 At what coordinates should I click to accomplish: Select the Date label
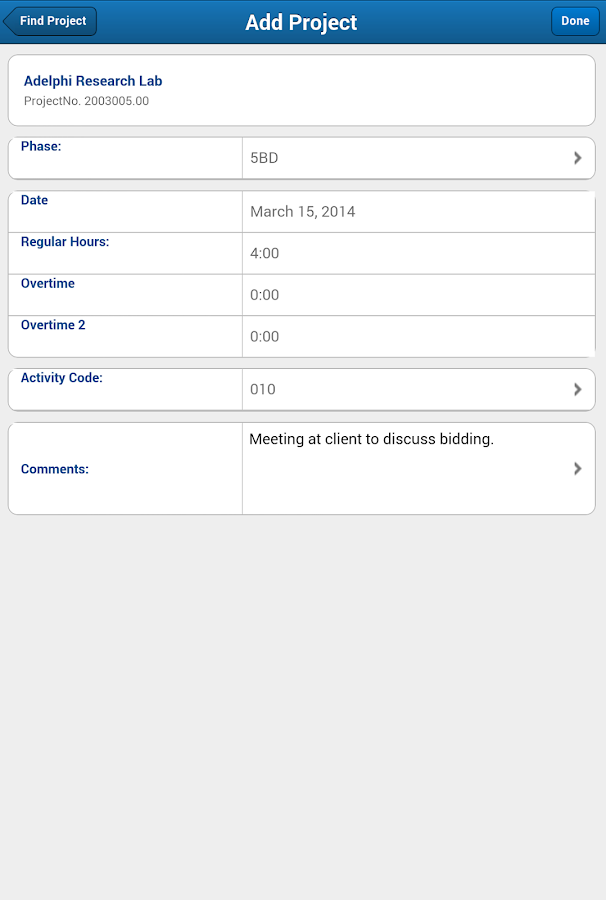click(34, 199)
